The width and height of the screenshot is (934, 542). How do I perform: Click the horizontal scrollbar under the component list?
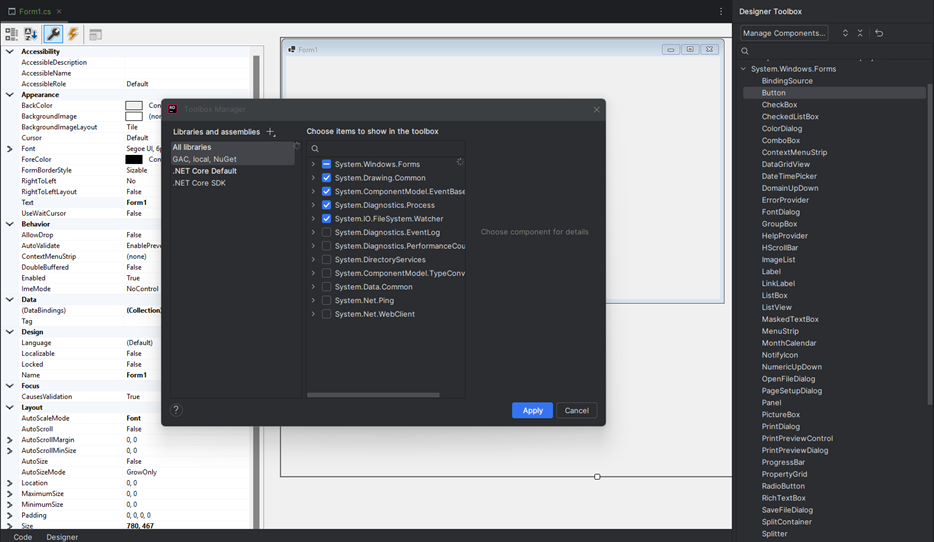point(373,395)
